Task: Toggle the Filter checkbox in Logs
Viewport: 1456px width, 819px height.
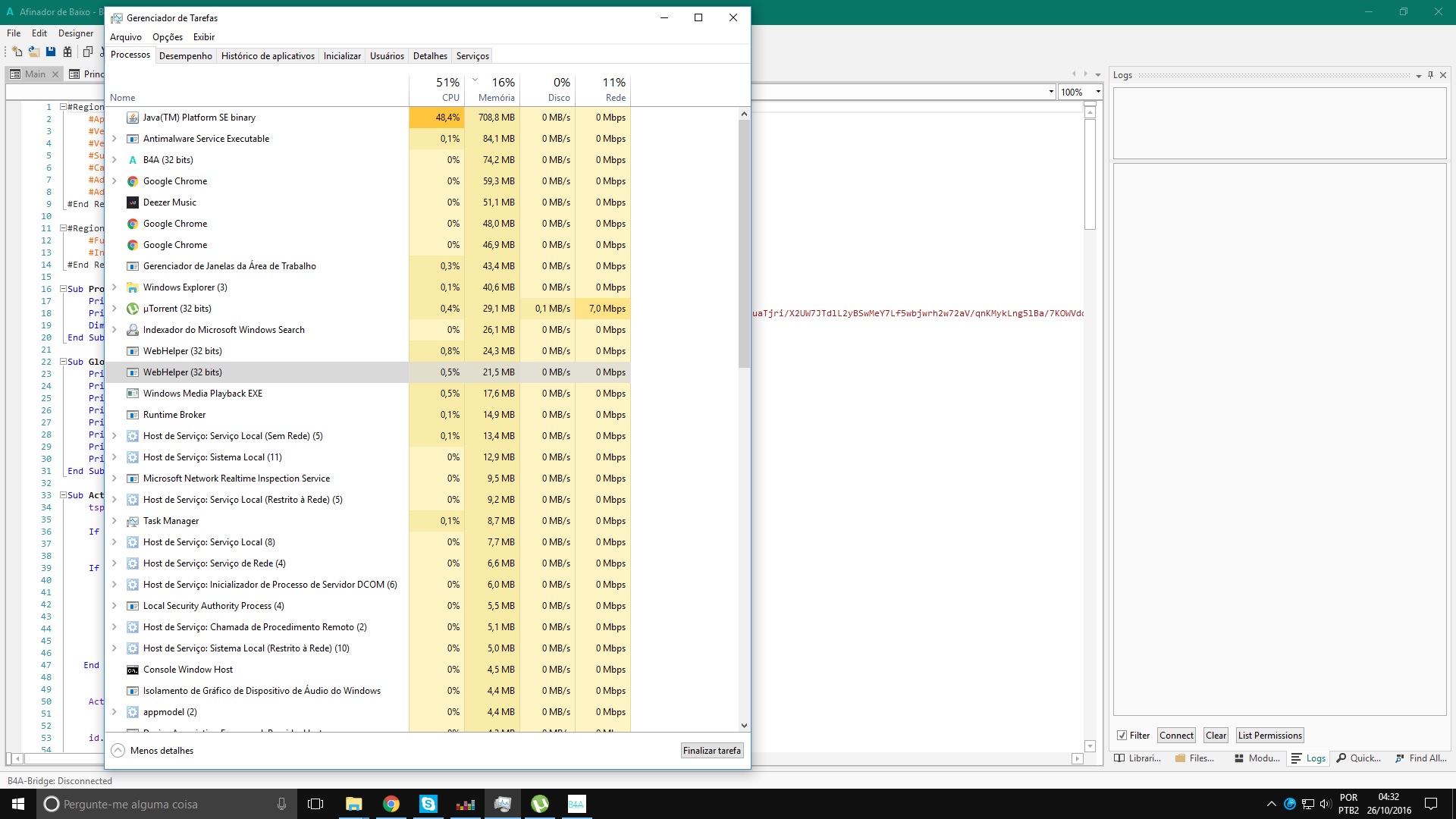Action: click(1122, 735)
